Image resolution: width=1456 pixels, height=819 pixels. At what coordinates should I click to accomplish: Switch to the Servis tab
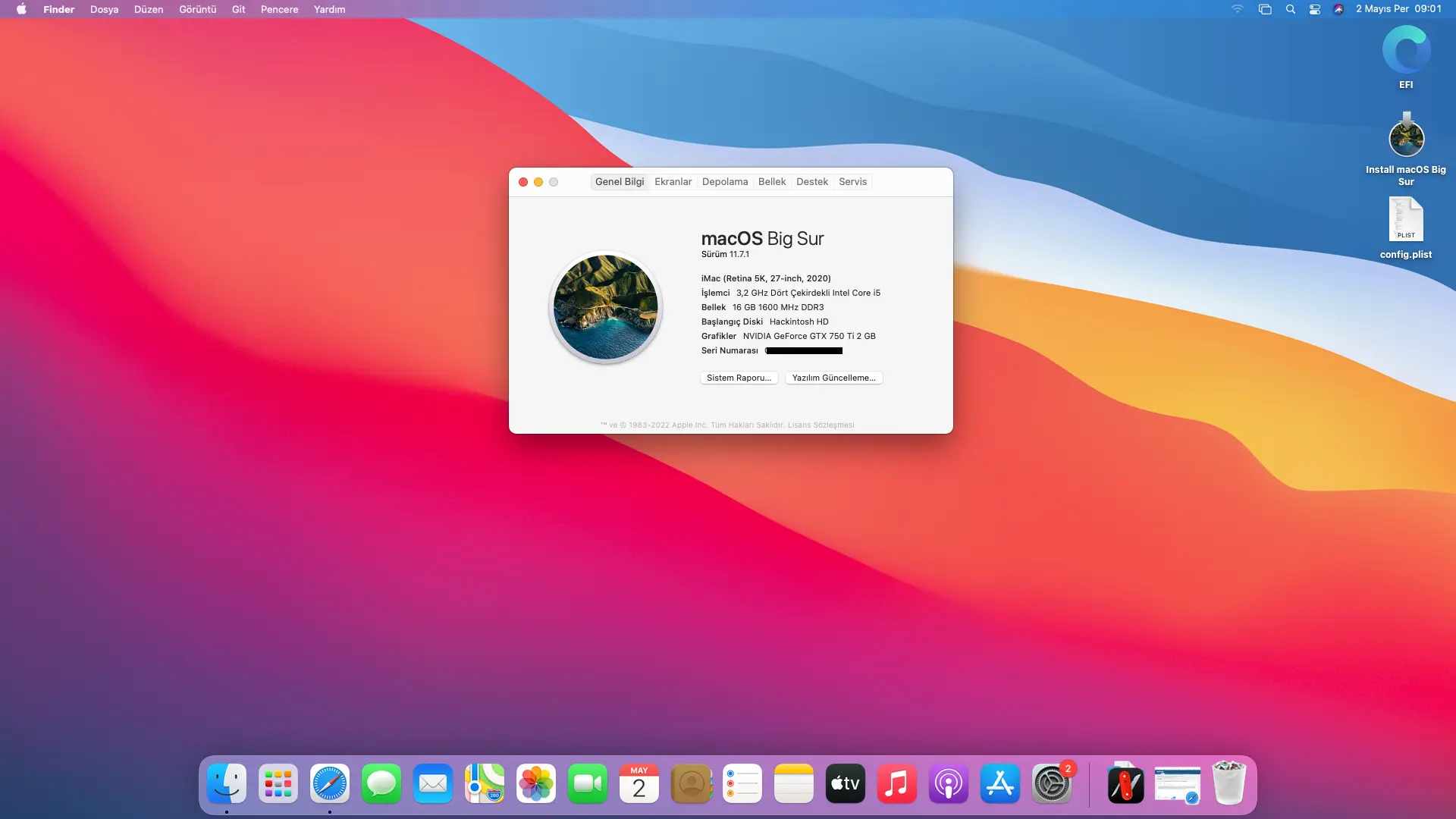(852, 182)
